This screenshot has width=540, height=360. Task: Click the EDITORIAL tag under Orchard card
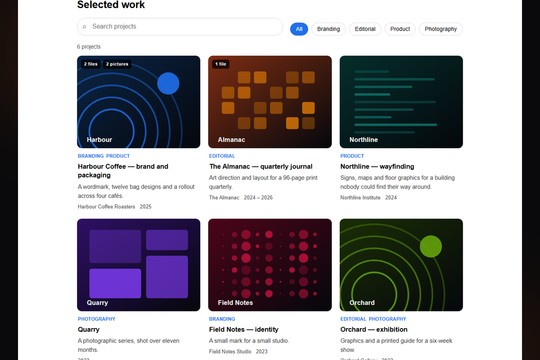(x=353, y=319)
